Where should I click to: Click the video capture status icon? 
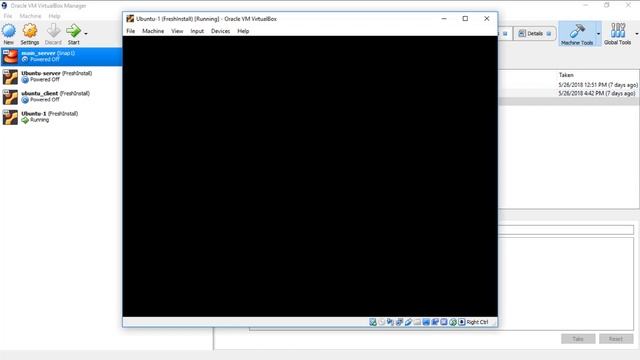(435, 322)
